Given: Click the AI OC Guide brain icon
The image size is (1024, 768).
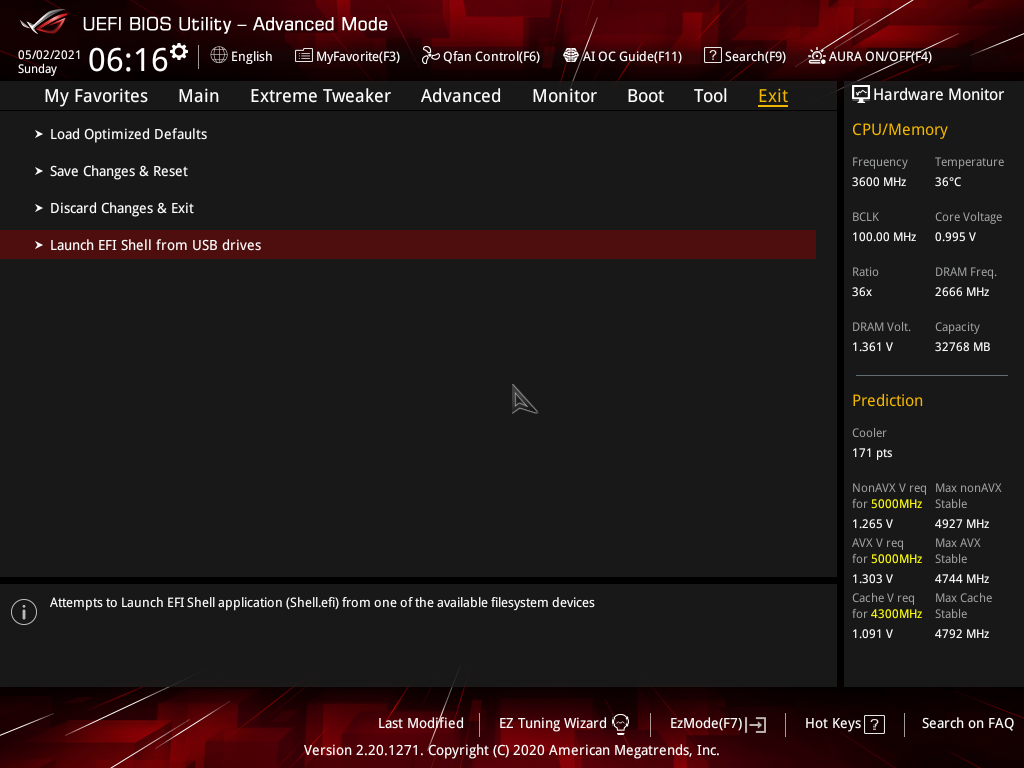Looking at the screenshot, I should point(571,56).
